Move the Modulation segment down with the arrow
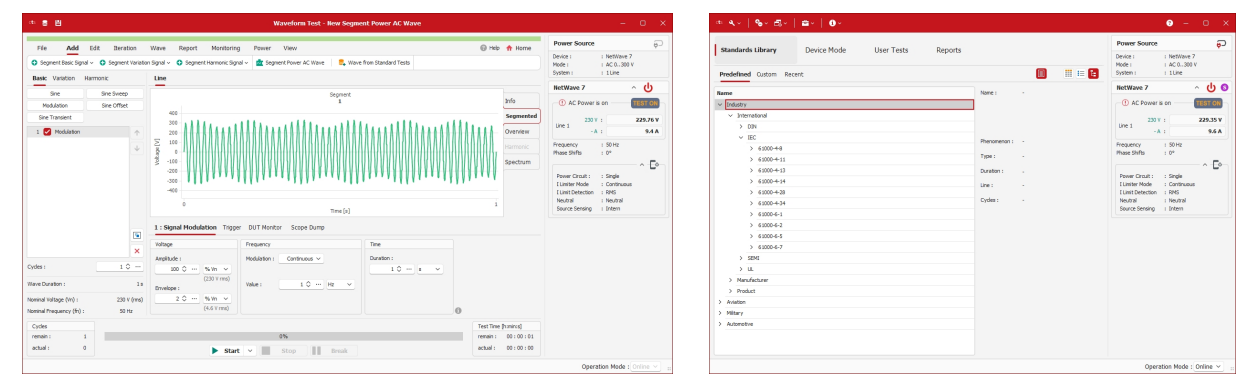The width and height of the screenshot is (1243, 387). (x=137, y=147)
